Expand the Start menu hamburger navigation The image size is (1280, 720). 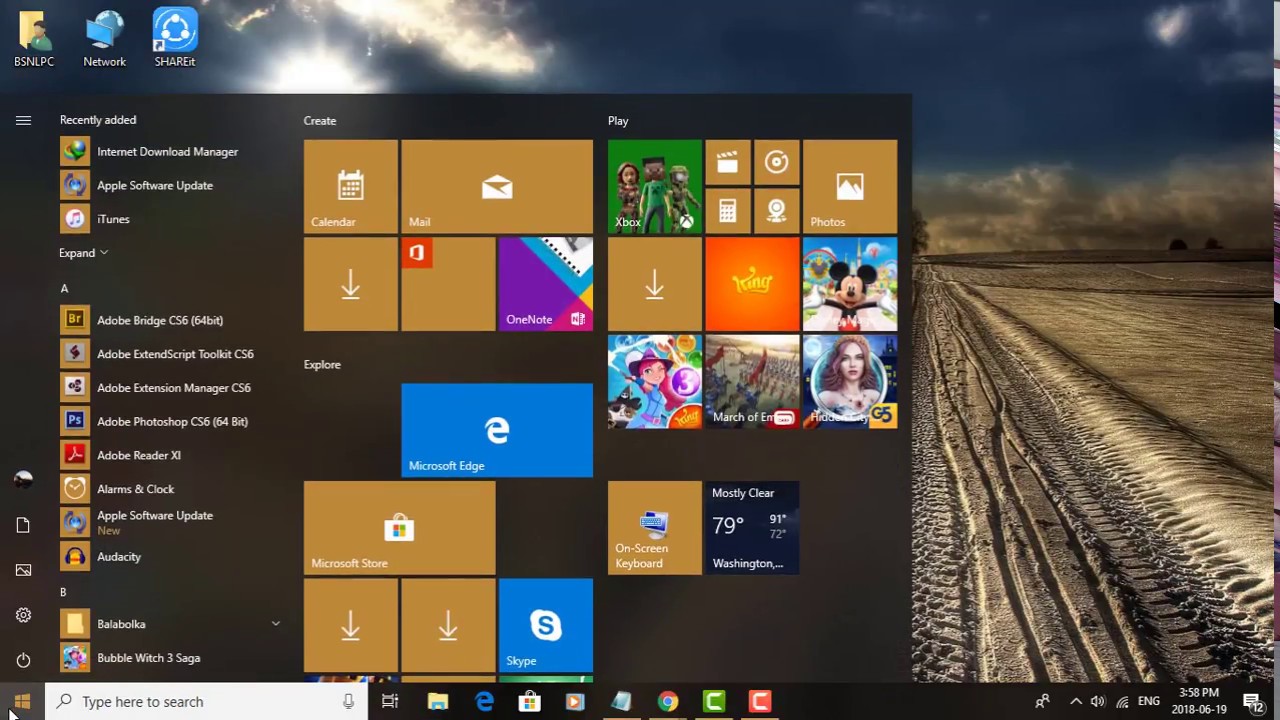23,120
